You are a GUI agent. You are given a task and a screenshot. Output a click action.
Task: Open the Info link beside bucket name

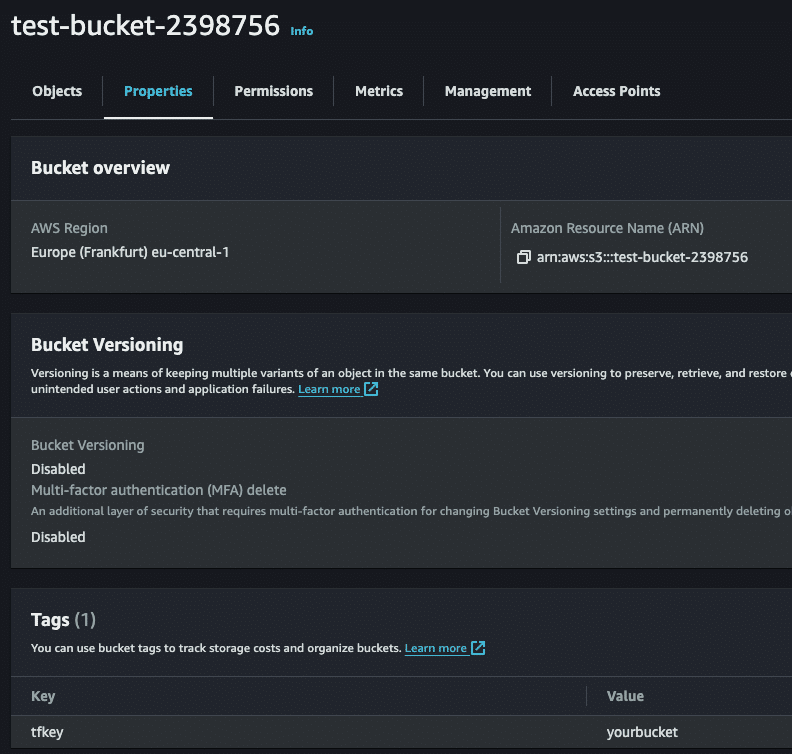coord(301,31)
